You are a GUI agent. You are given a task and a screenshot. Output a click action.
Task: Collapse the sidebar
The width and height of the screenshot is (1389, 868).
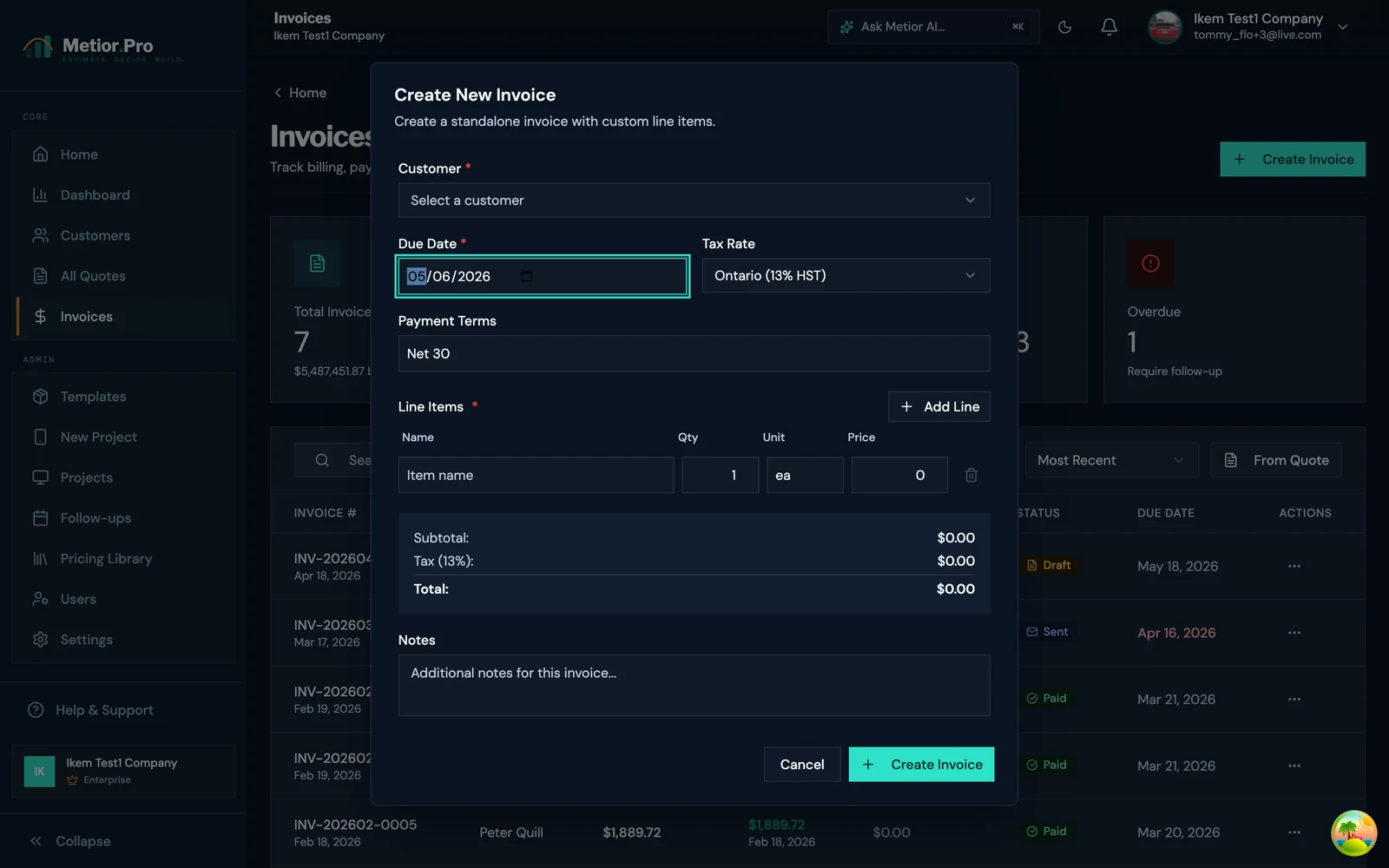click(70, 841)
